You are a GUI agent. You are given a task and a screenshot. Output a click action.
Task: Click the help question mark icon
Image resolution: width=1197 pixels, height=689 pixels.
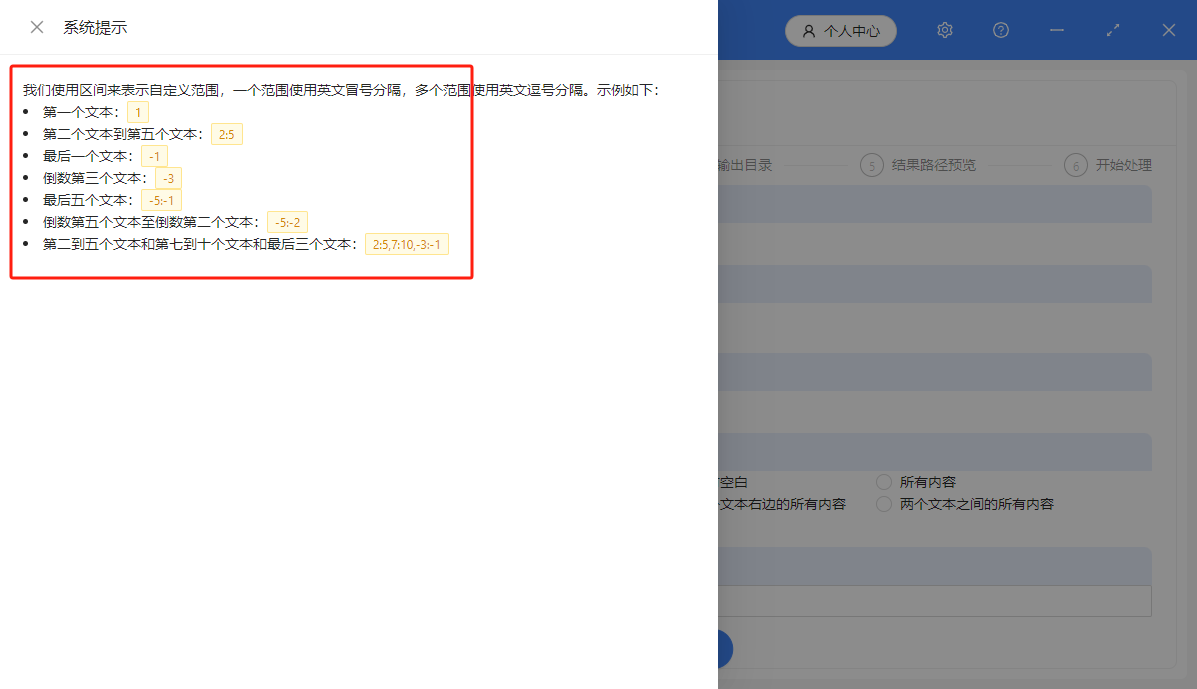tap(1000, 30)
